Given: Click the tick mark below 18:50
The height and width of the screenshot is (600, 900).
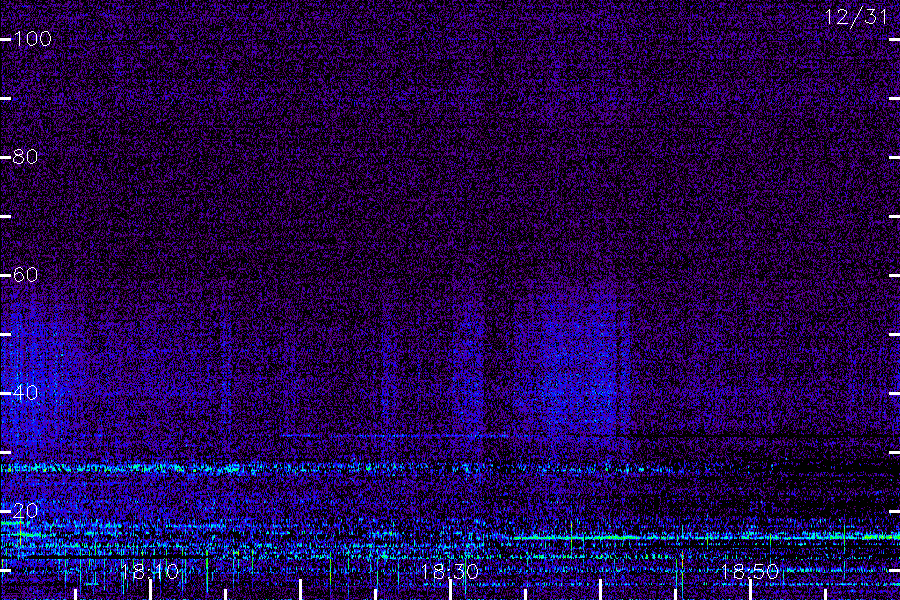Looking at the screenshot, I should (750, 590).
